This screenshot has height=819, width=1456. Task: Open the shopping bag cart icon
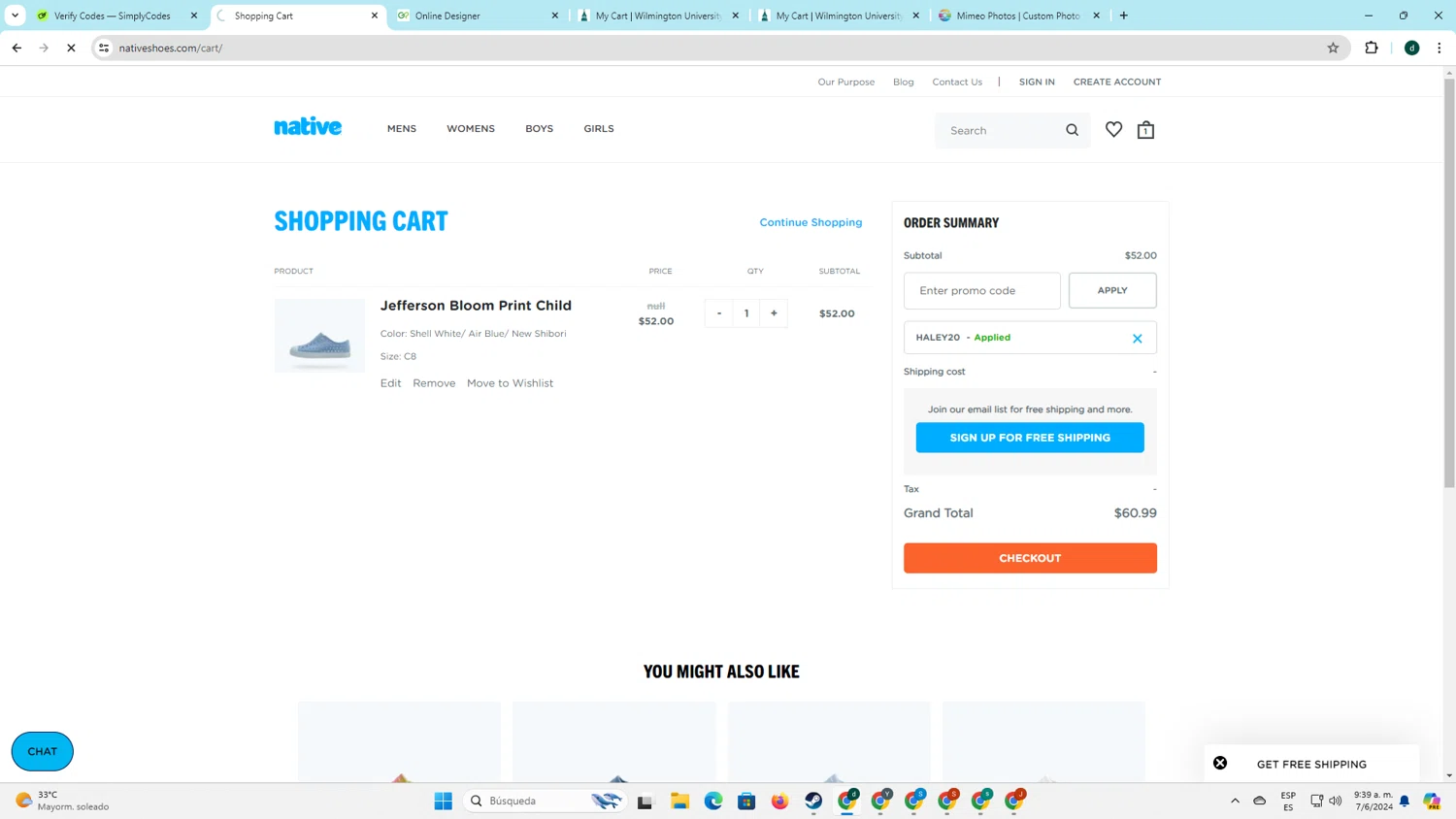pos(1145,130)
